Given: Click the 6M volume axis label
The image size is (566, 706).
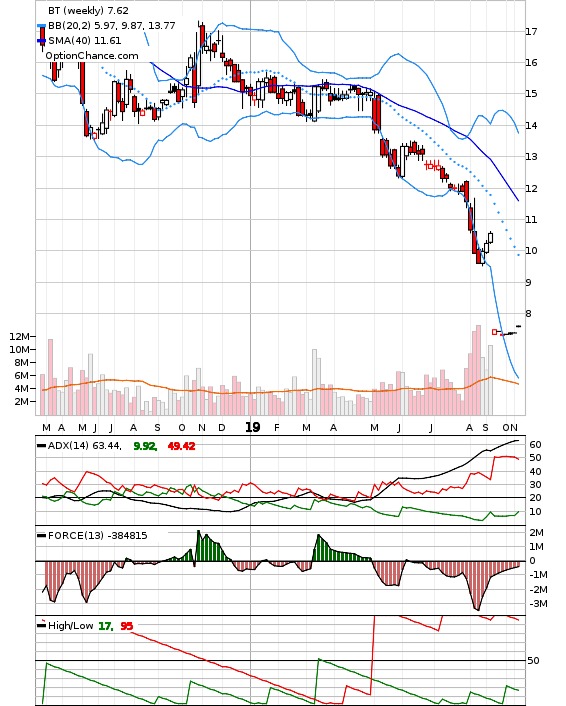Looking at the screenshot, I should click(x=22, y=376).
